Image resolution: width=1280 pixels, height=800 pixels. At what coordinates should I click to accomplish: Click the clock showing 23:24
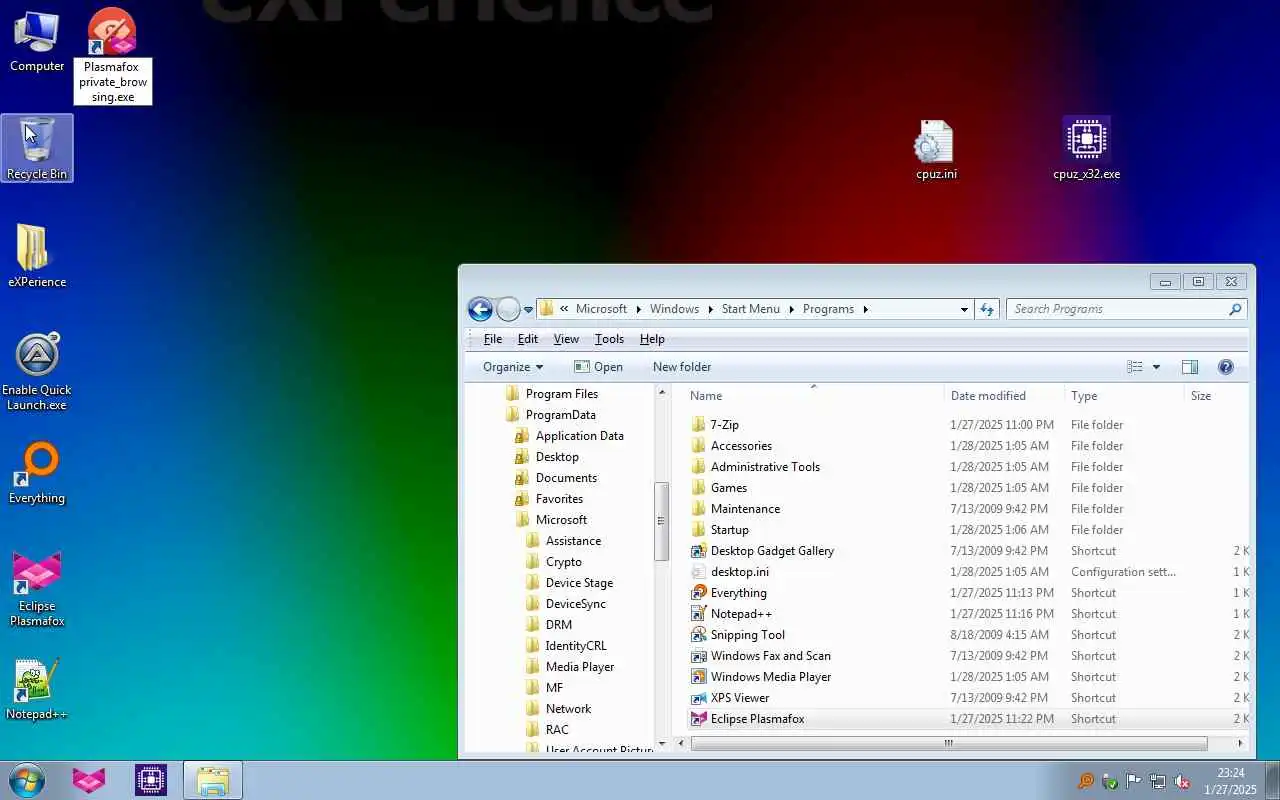point(1230,780)
